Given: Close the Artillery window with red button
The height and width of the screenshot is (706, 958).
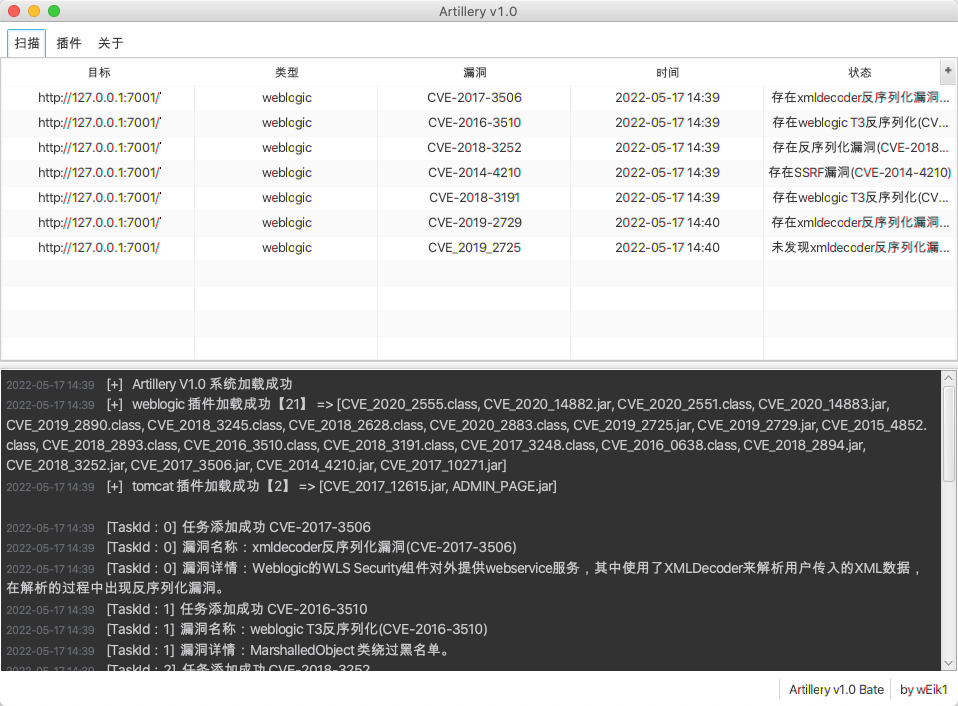Looking at the screenshot, I should pos(14,11).
